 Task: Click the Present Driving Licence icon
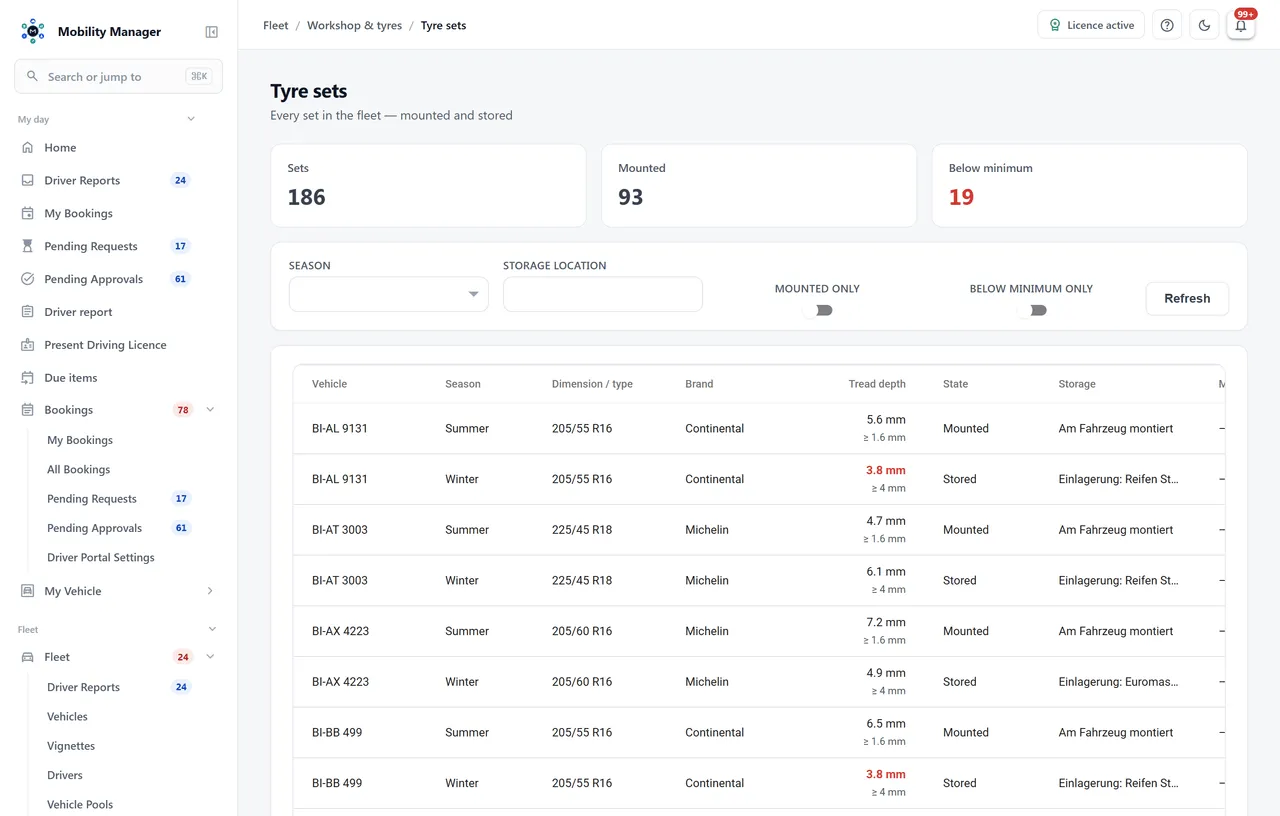pos(28,345)
